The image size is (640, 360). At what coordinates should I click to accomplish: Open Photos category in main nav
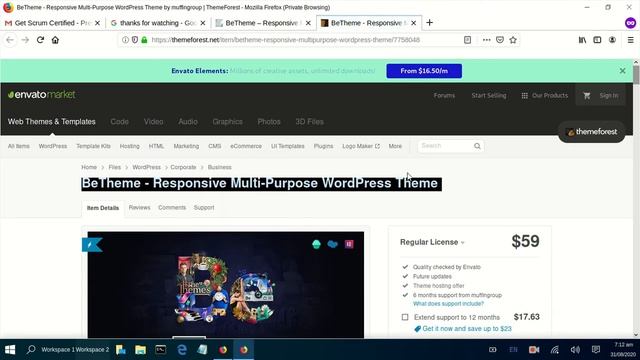coord(269,122)
